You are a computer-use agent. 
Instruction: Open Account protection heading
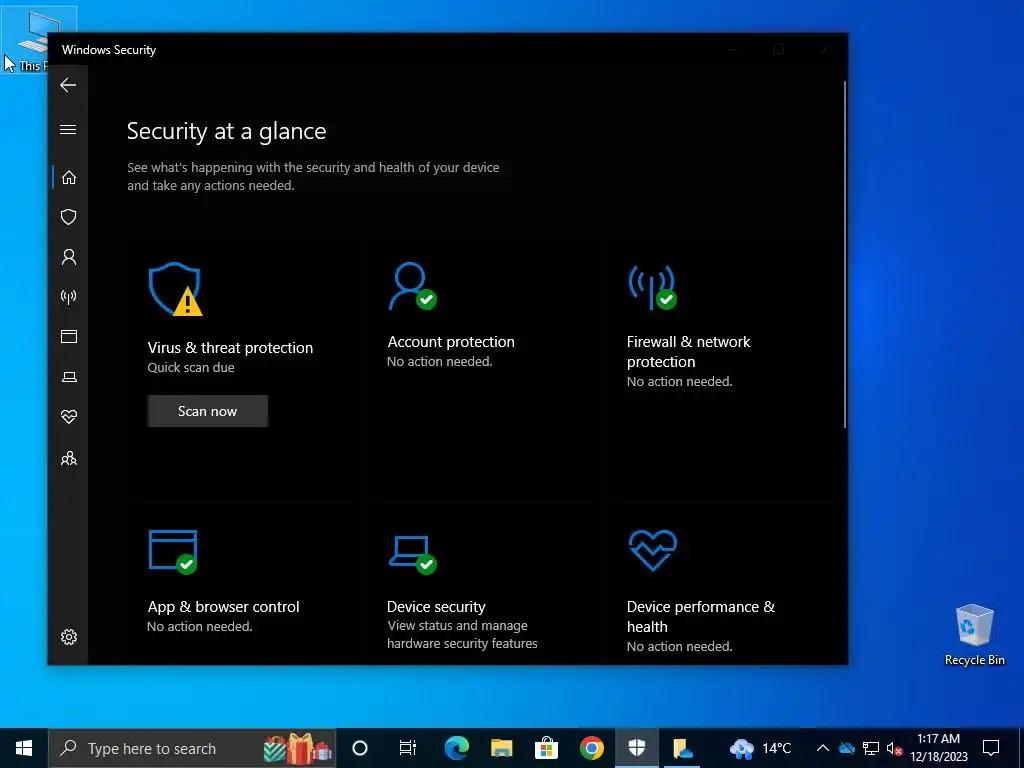pyautogui.click(x=451, y=342)
